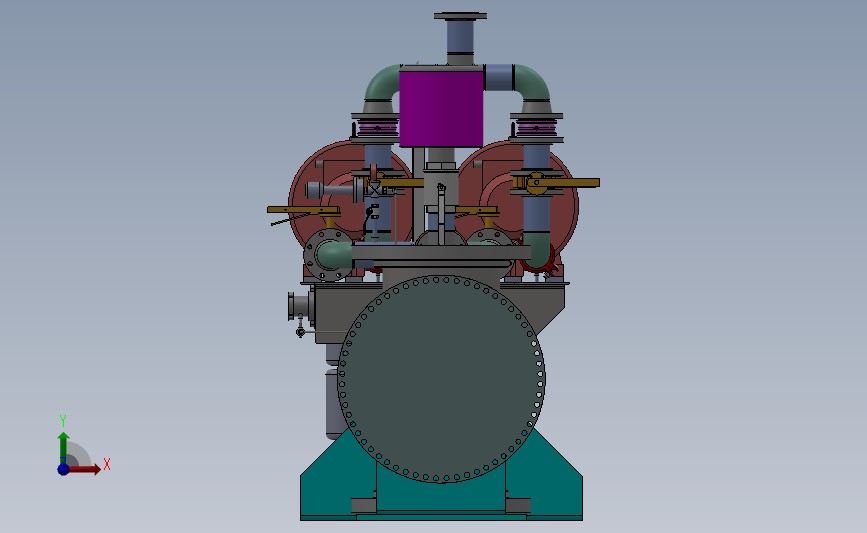
Task: Select the far-left brass valve handle
Action: tap(303, 210)
